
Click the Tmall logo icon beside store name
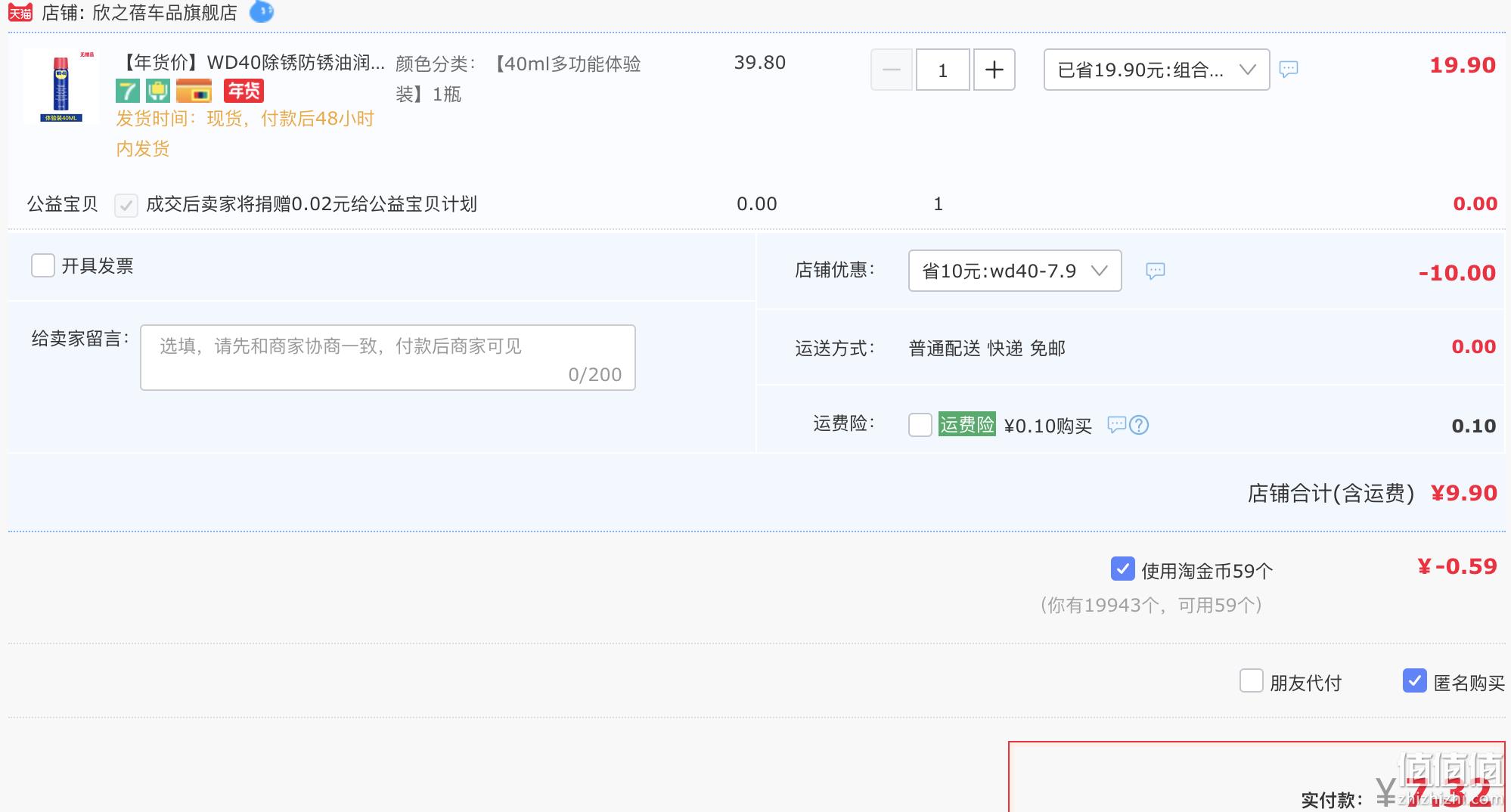coord(20,12)
